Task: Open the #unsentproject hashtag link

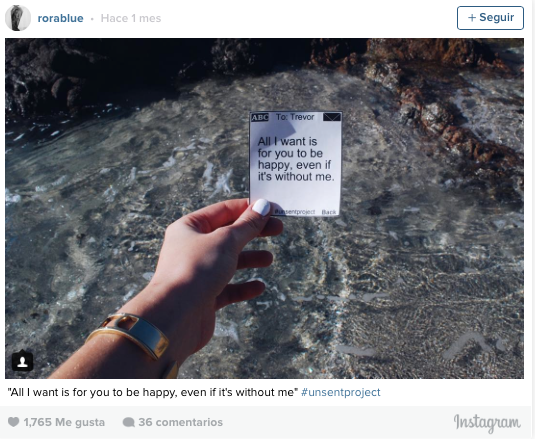Action: [x=341, y=392]
